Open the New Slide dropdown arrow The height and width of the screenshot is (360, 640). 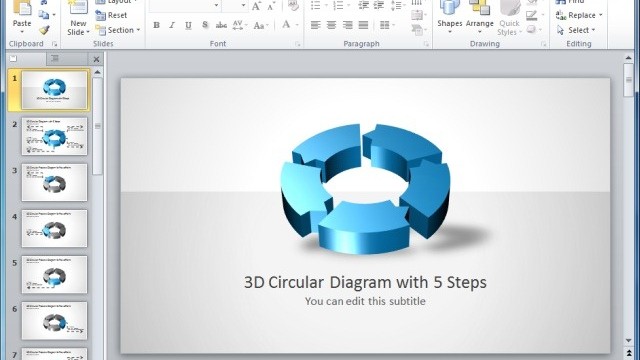(x=88, y=32)
